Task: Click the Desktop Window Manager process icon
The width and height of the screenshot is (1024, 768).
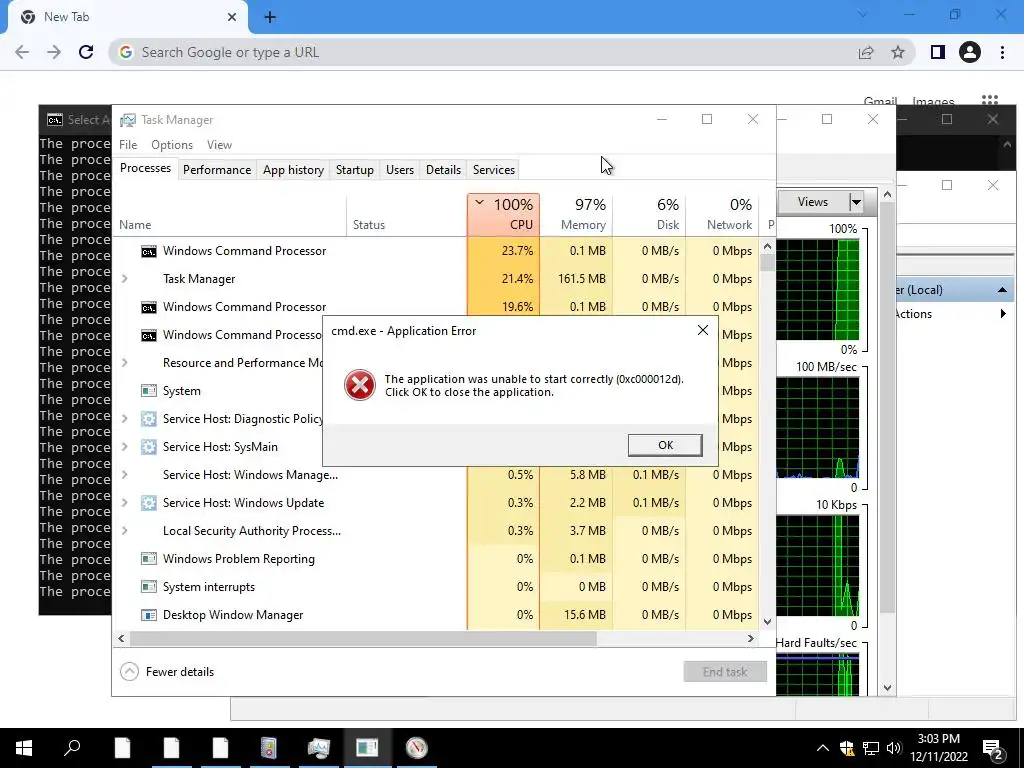Action: [149, 615]
